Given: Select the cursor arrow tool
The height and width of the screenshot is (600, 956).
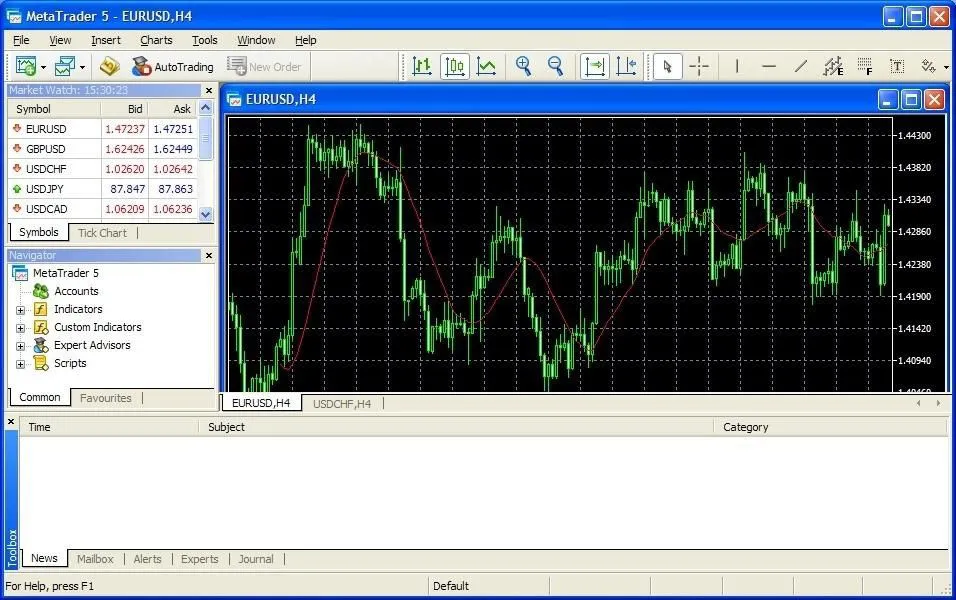Looking at the screenshot, I should pyautogui.click(x=668, y=66).
